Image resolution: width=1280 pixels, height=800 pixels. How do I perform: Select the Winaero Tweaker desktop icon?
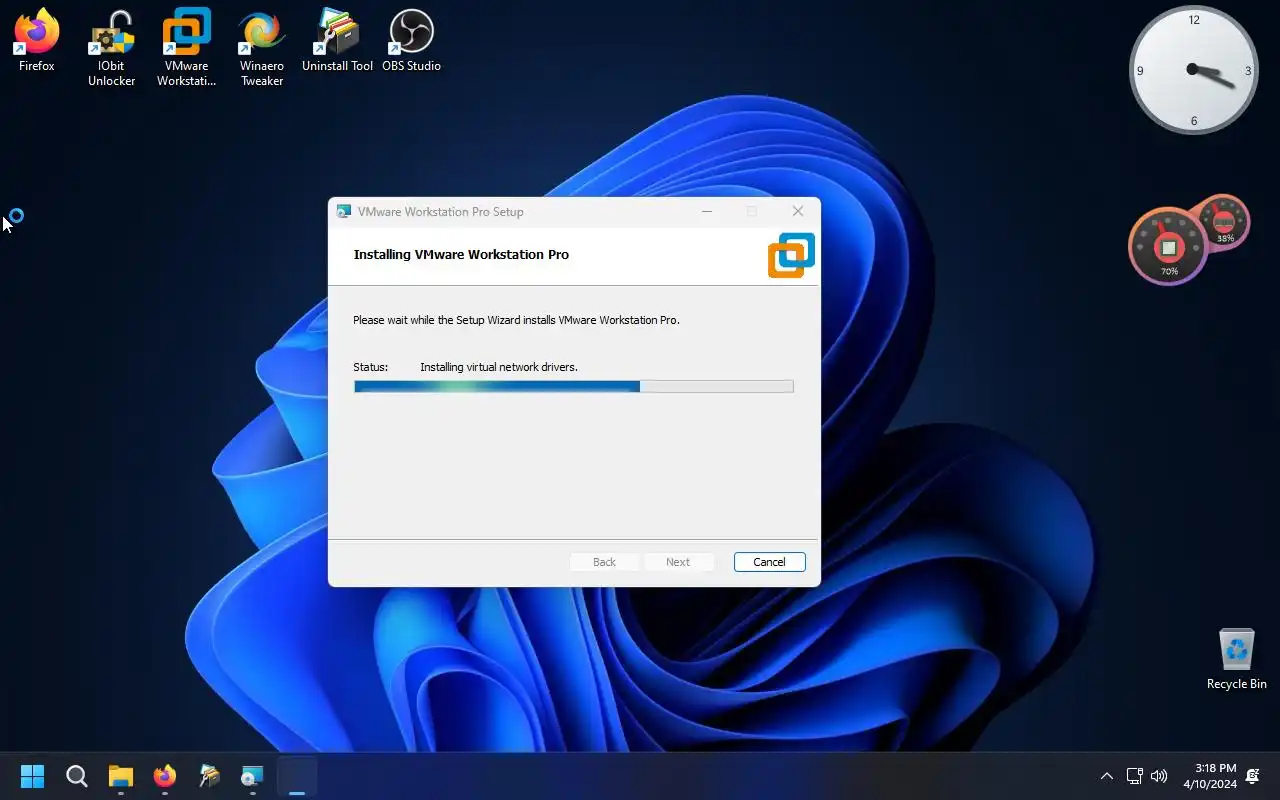pos(261,48)
